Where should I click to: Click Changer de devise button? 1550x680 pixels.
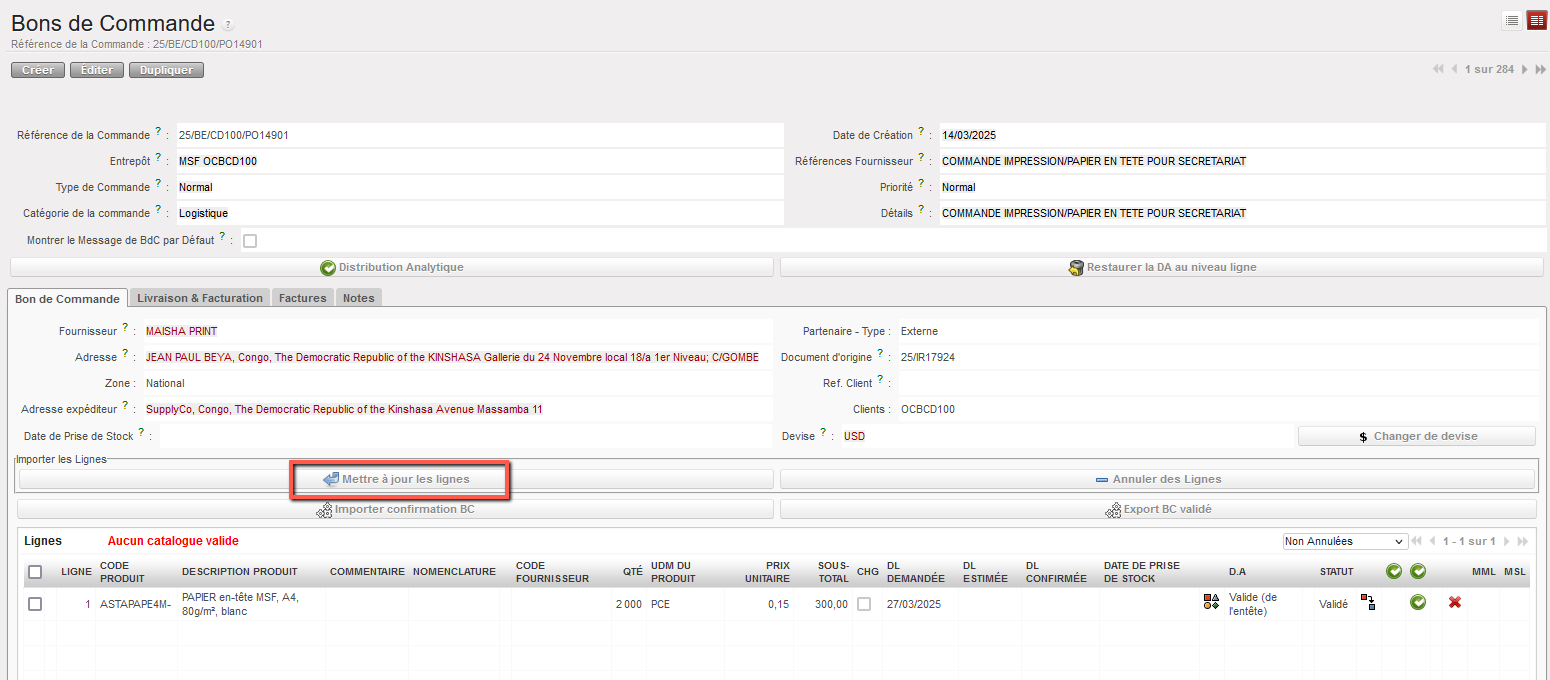1416,436
